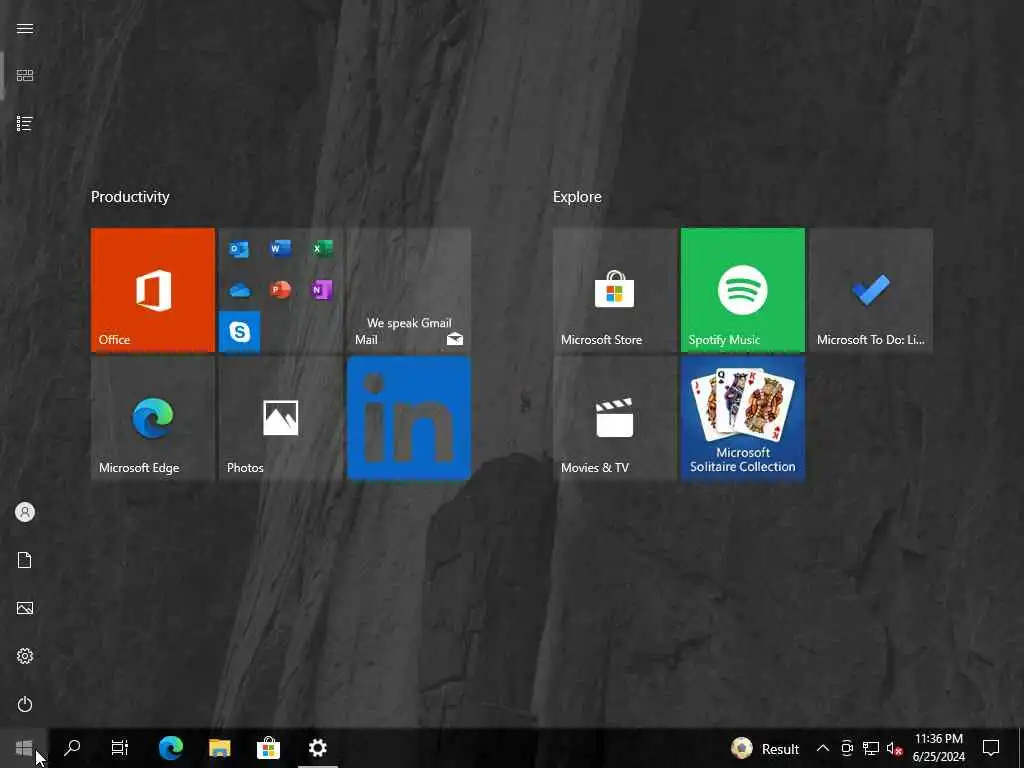Select the Explore group header
The height and width of the screenshot is (768, 1024).
[577, 197]
